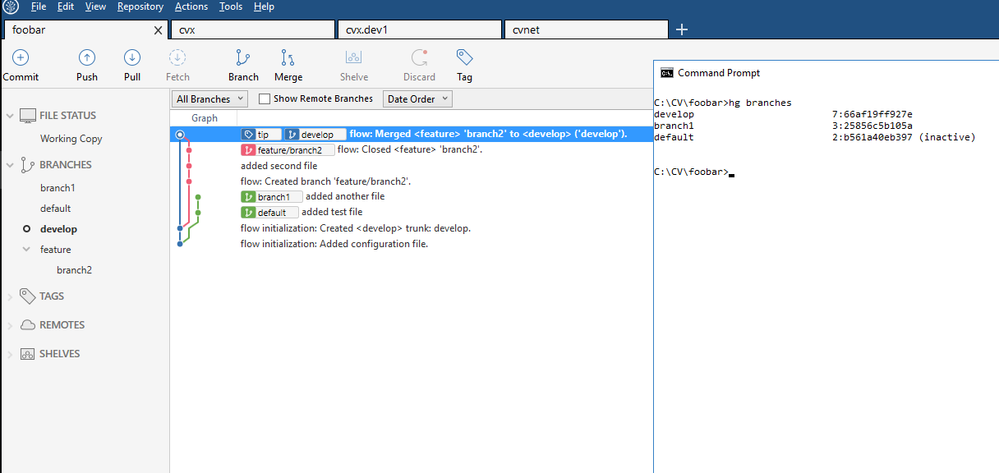Switch to the cvx tab
The height and width of the screenshot is (473, 999).
252,30
